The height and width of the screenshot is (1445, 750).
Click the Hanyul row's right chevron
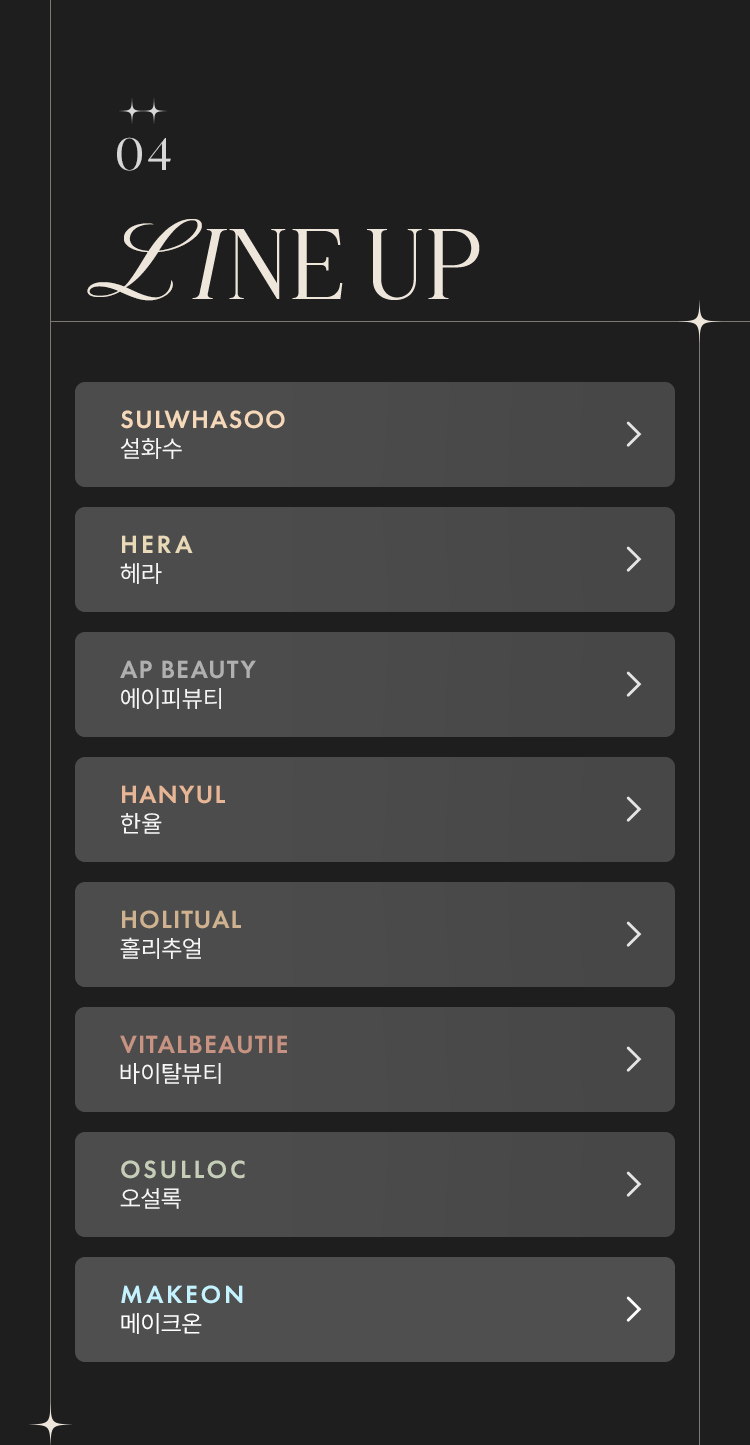coord(633,809)
